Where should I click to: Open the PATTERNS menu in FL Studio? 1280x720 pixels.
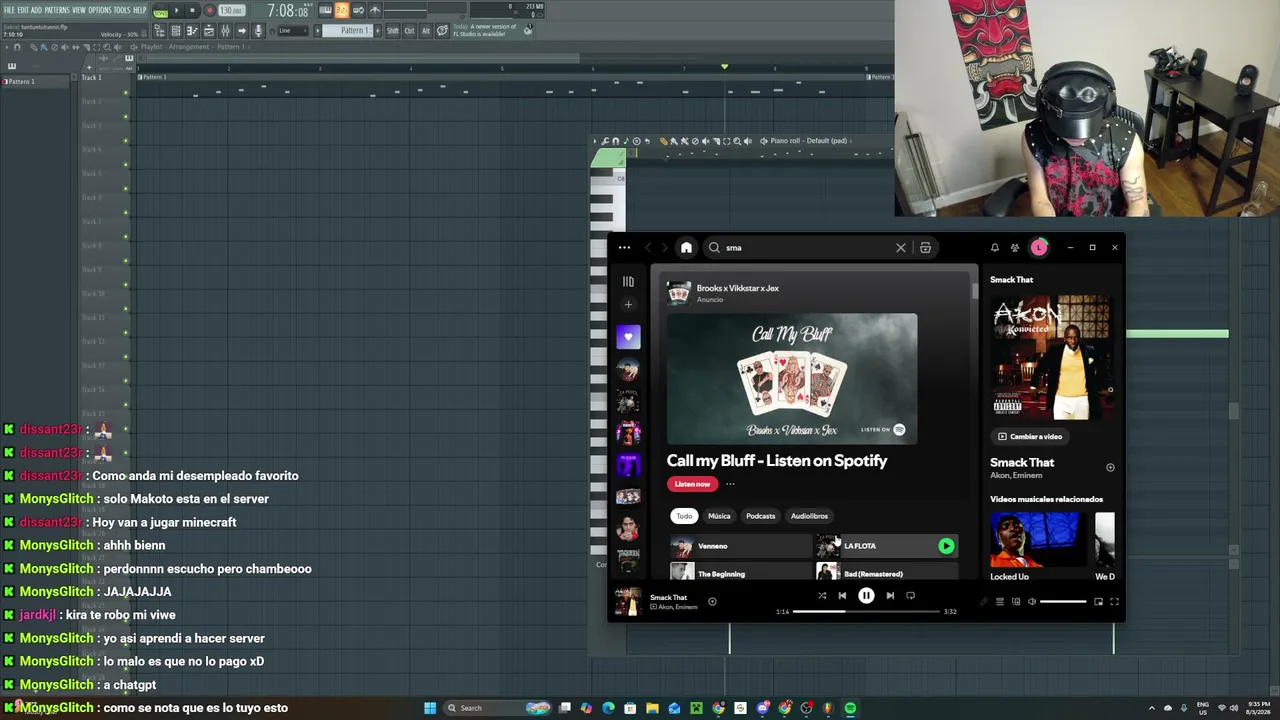tap(57, 10)
